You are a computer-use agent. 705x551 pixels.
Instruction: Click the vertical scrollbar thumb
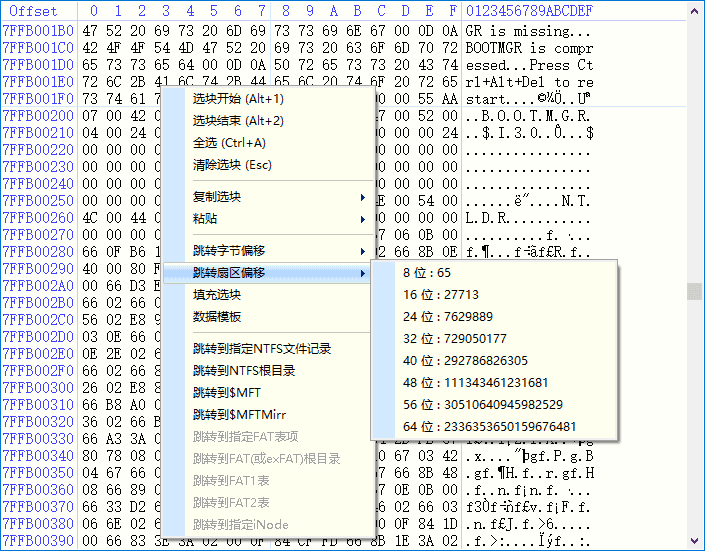[x=694, y=290]
